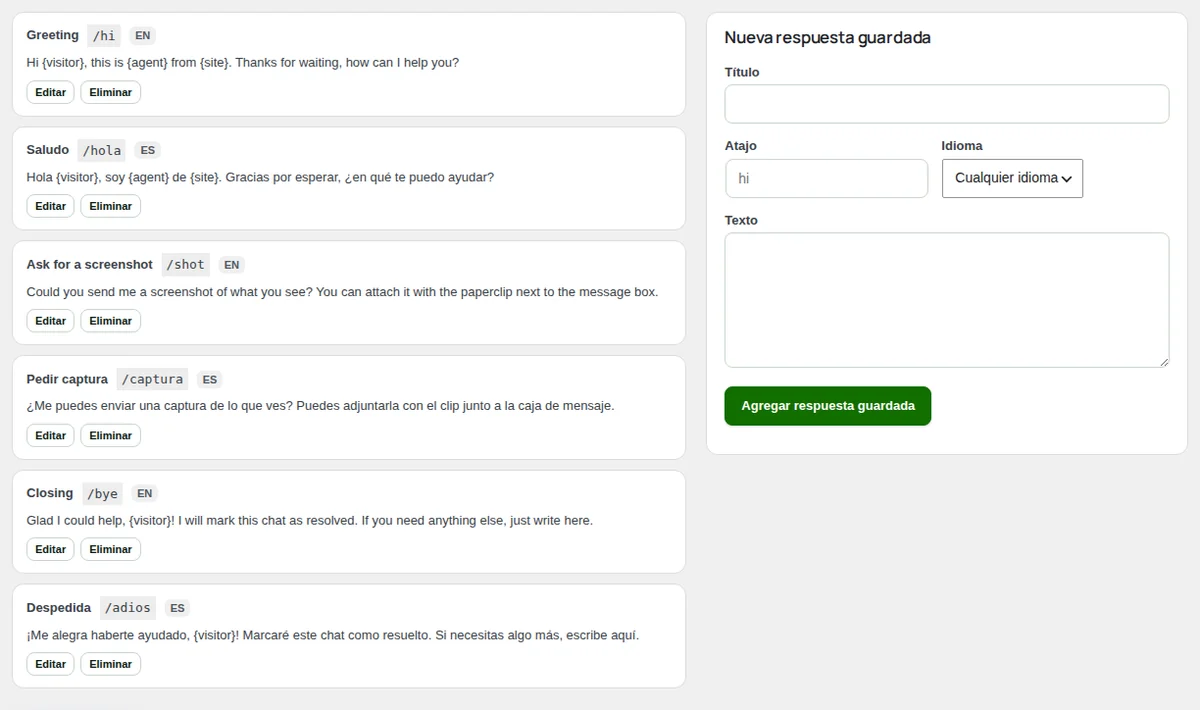This screenshot has width=1200, height=710.
Task: Open Editar on Pedir captura reply
Action: coord(50,435)
